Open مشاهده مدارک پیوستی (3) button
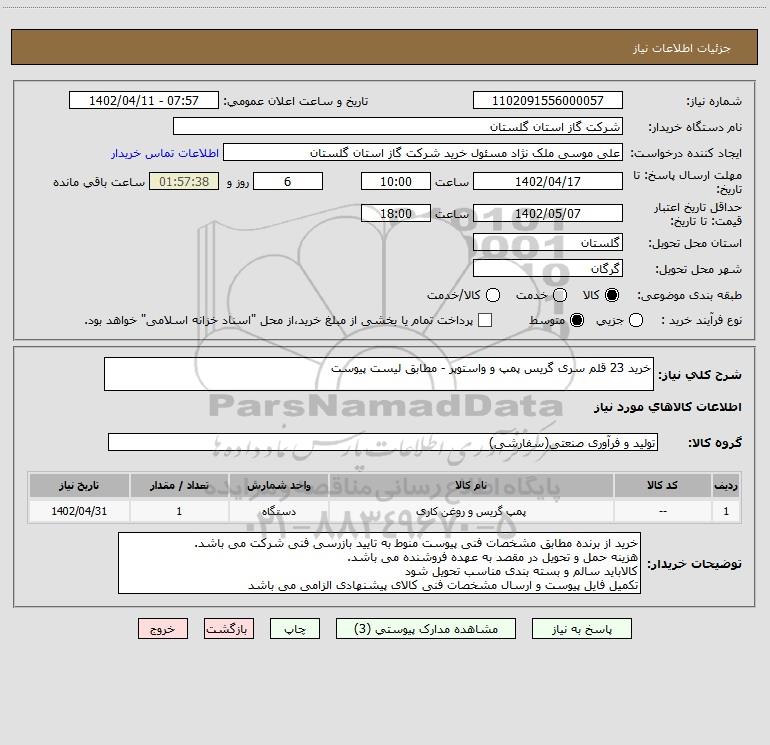This screenshot has height=745, width=770. coord(426,629)
